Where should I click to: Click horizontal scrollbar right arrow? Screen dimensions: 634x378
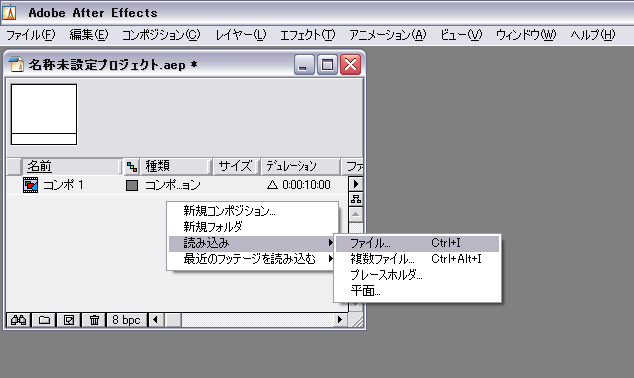click(340, 320)
